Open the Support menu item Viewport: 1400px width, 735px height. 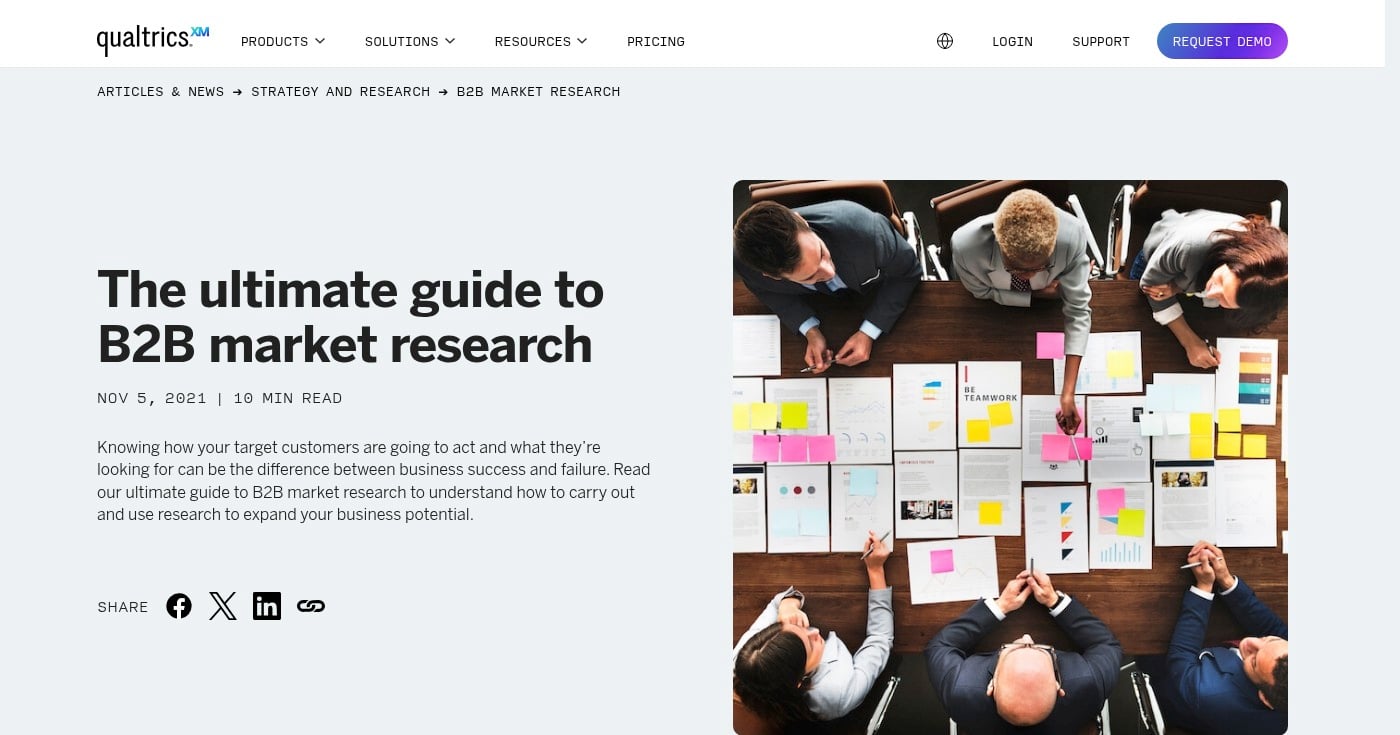coord(1101,41)
